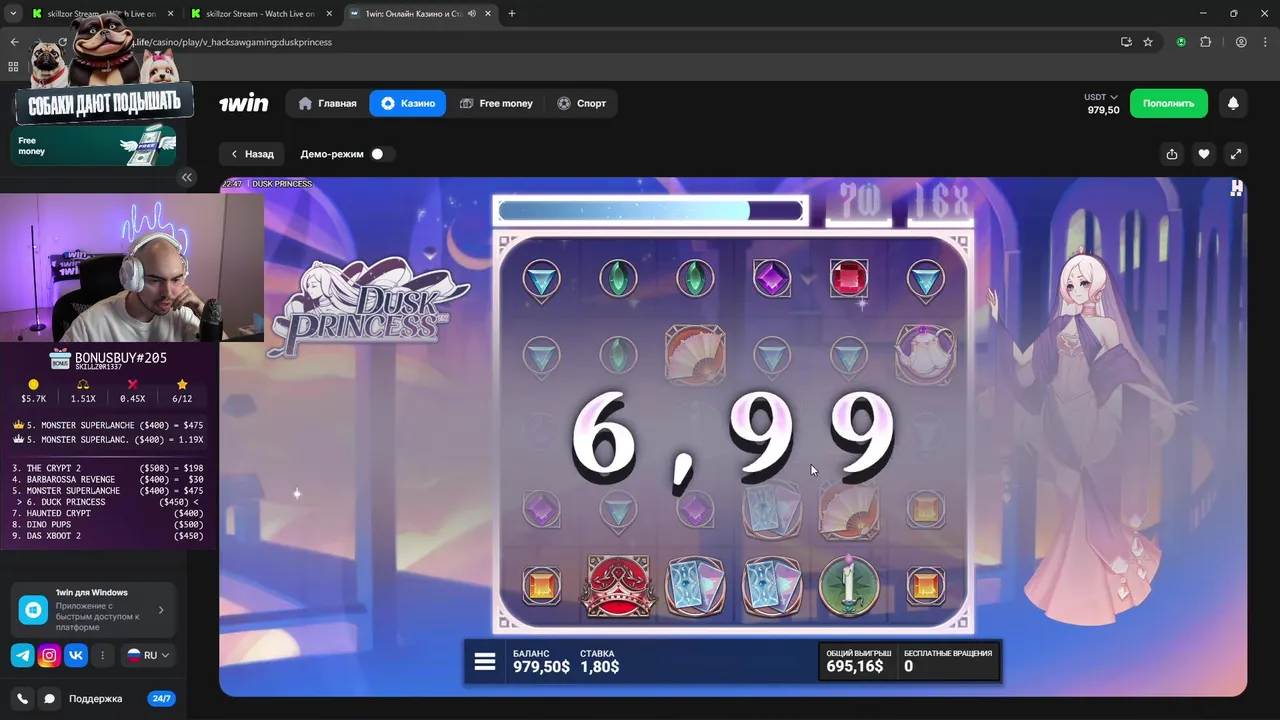Open the Telegram social link

click(22, 656)
